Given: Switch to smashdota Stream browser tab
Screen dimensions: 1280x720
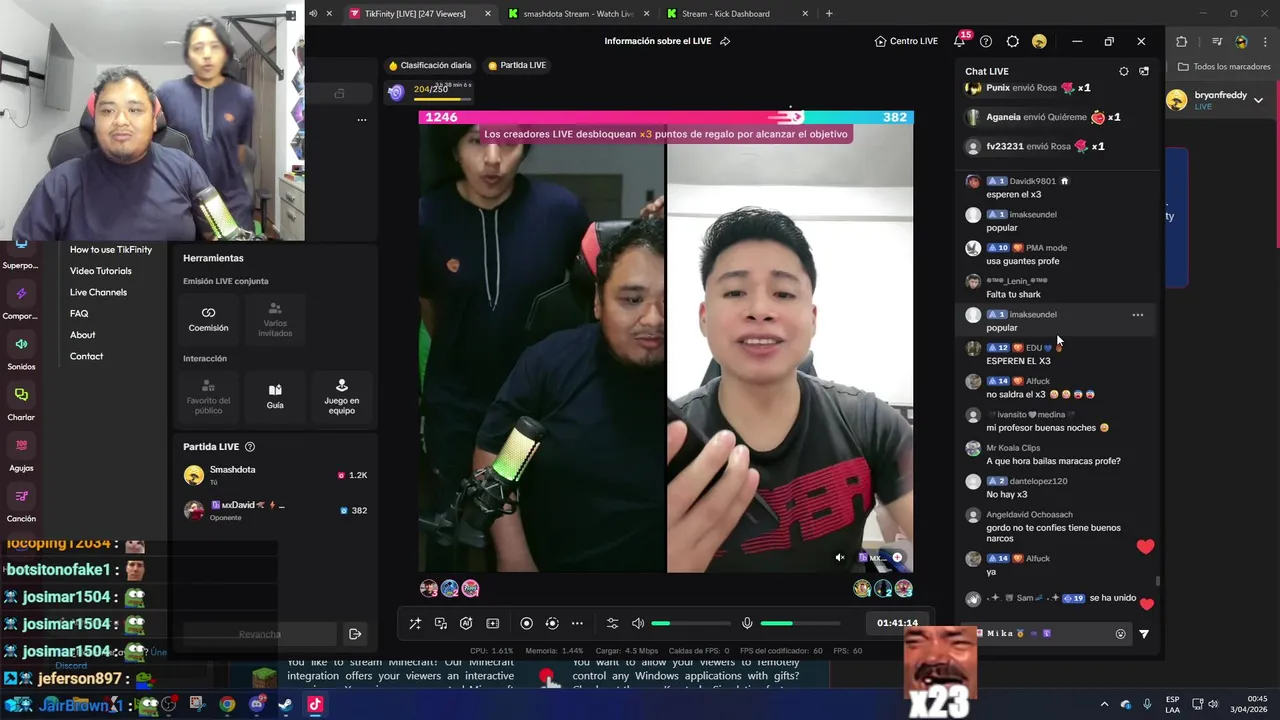Looking at the screenshot, I should pyautogui.click(x=578, y=14).
